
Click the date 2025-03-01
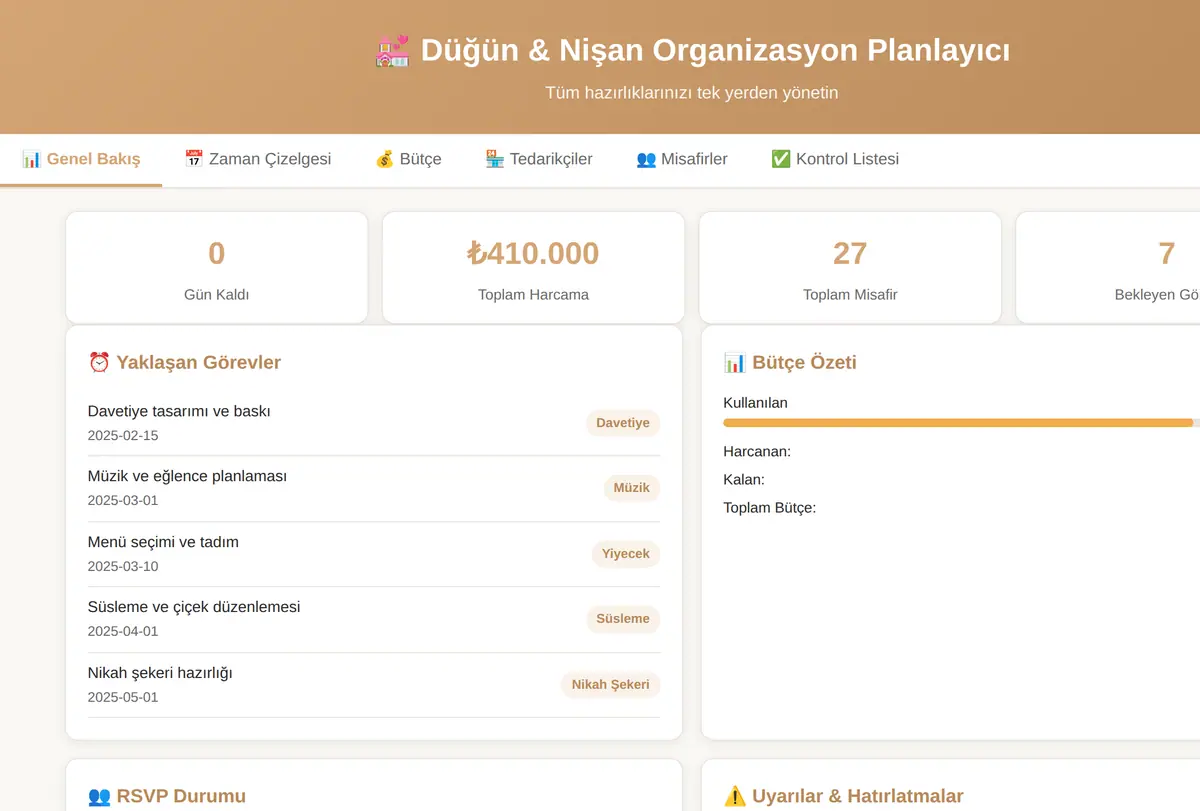[x=123, y=500]
